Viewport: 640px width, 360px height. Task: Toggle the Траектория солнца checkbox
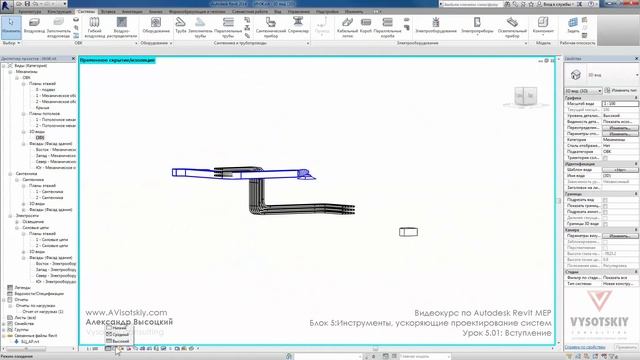tap(605, 158)
